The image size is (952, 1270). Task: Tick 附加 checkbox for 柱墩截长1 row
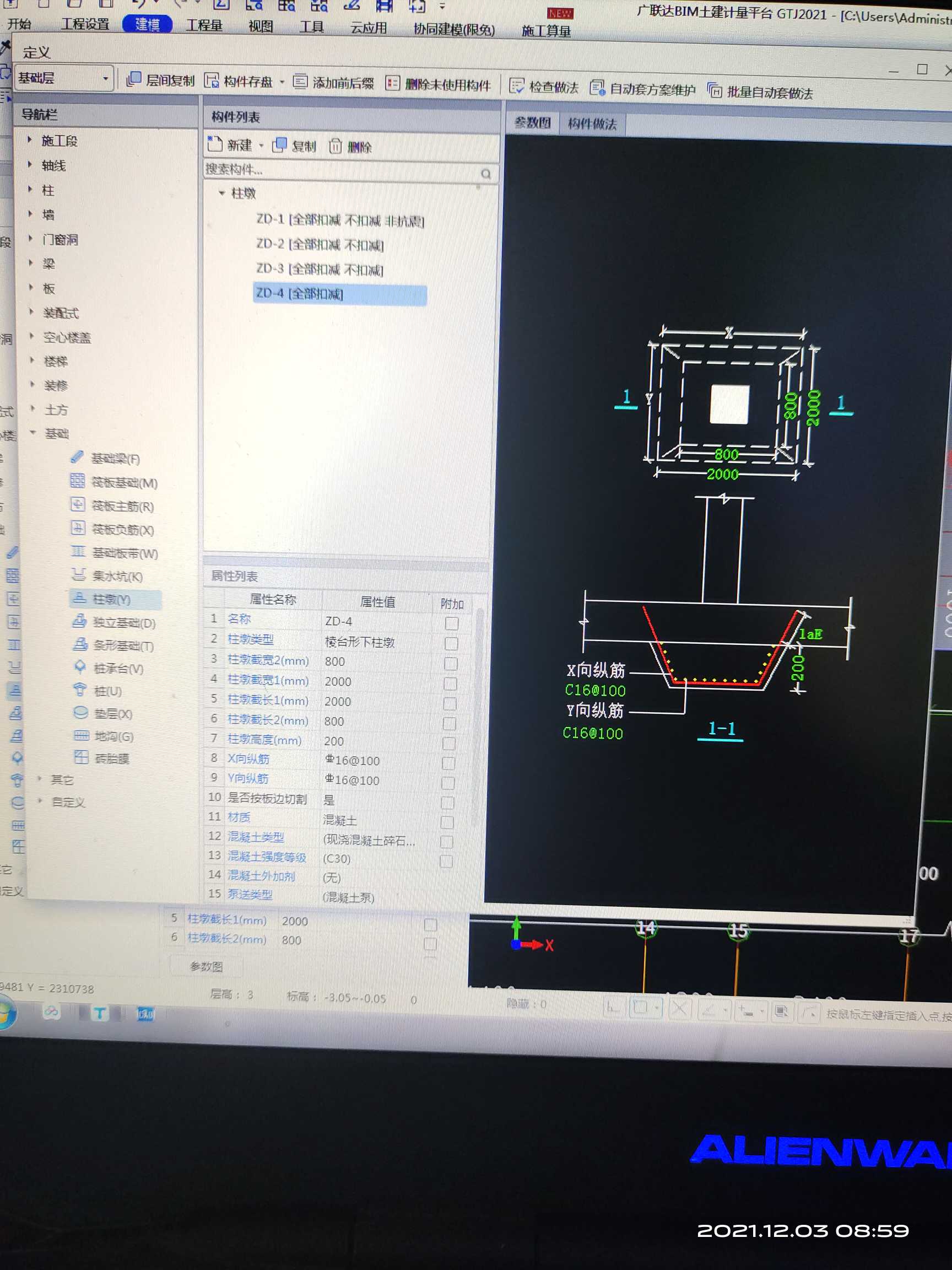coord(450,703)
